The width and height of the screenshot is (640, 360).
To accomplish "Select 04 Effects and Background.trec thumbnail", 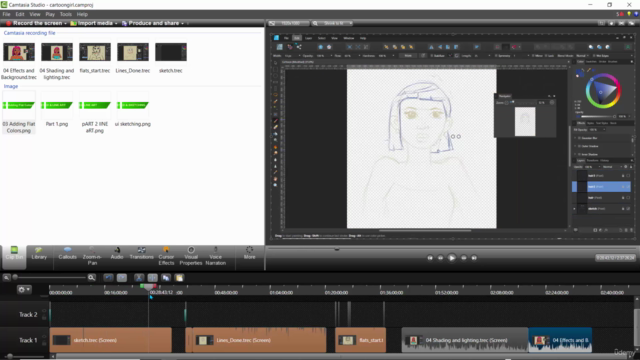I will click(19, 52).
